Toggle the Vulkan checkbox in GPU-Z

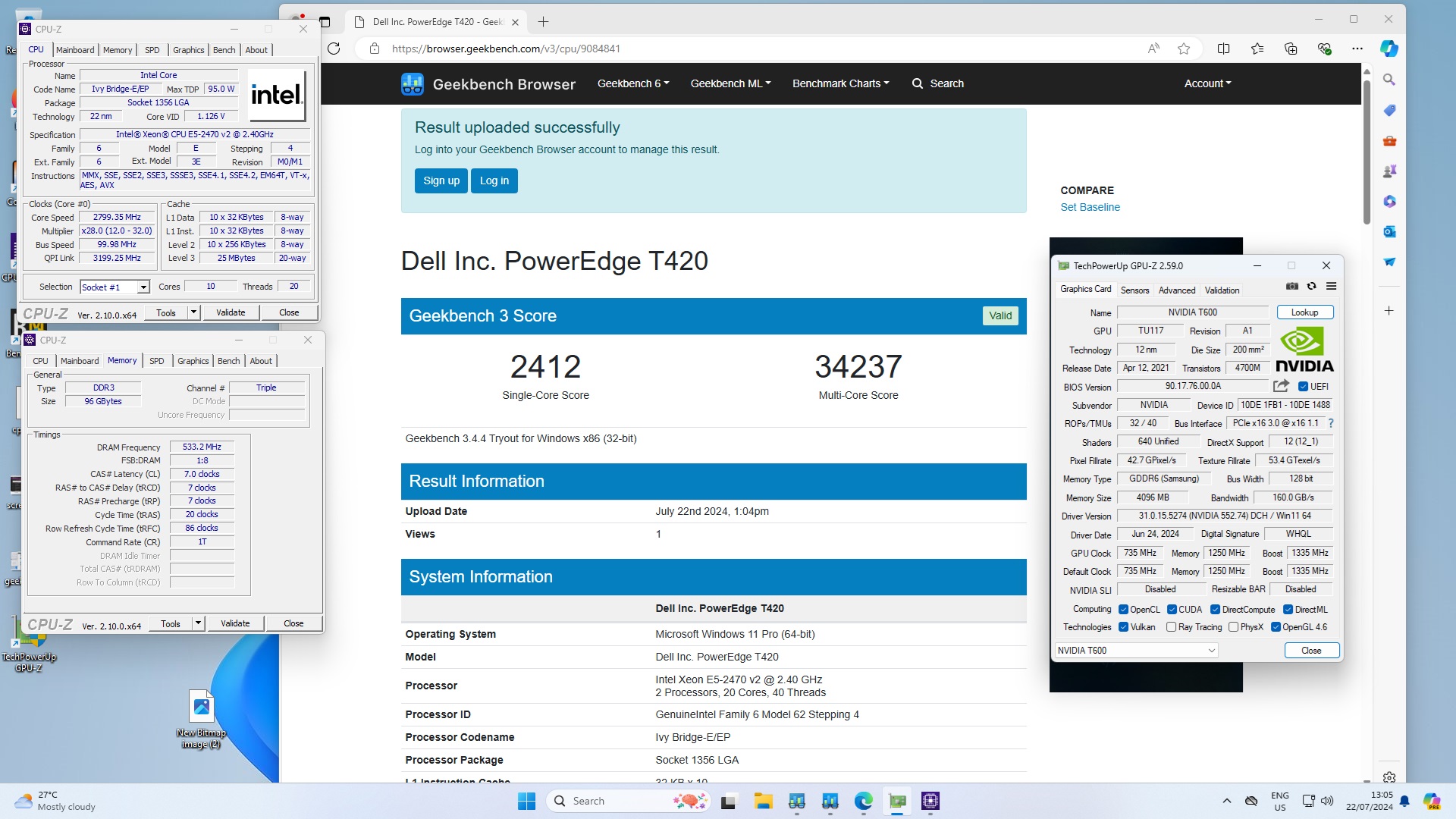point(1123,627)
